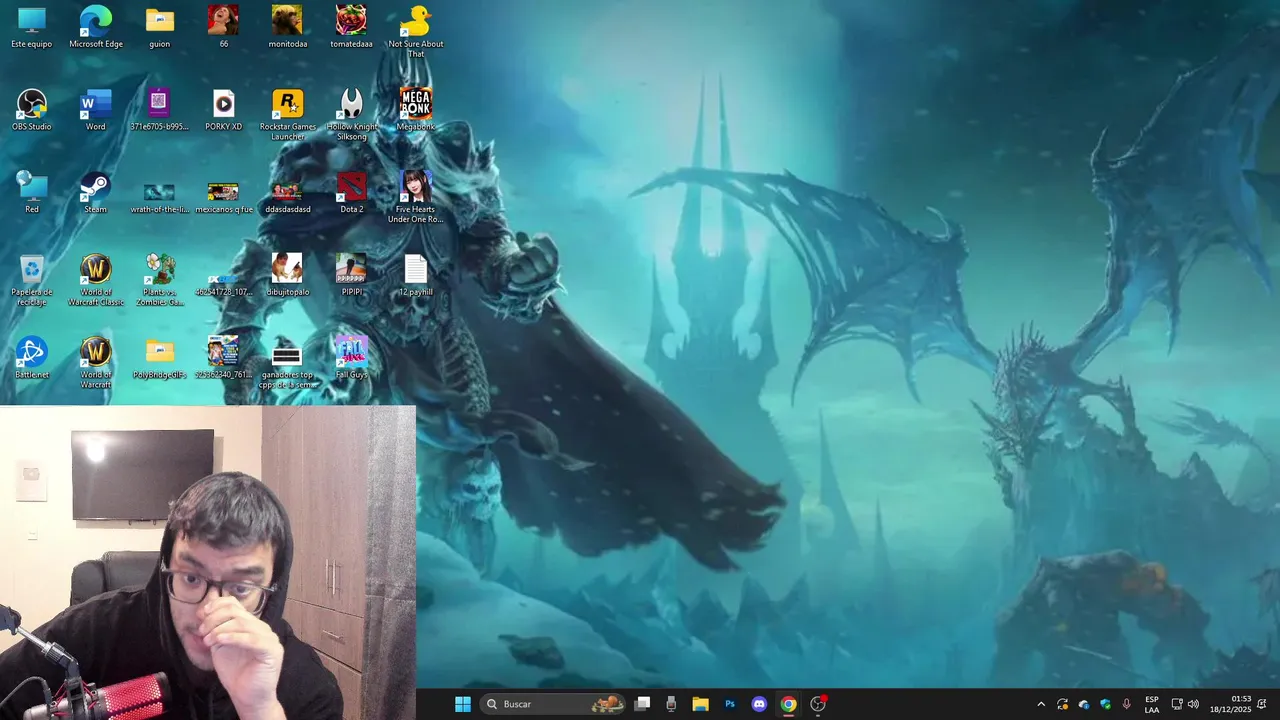Switch to Google Chrome on taskbar
This screenshot has width=1280, height=720.
(x=789, y=704)
